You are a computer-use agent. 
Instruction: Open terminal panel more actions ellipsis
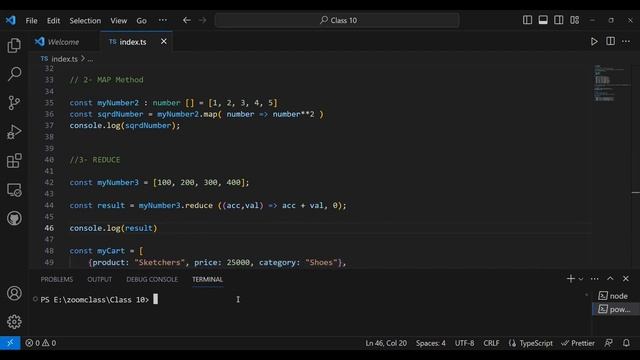click(x=595, y=279)
